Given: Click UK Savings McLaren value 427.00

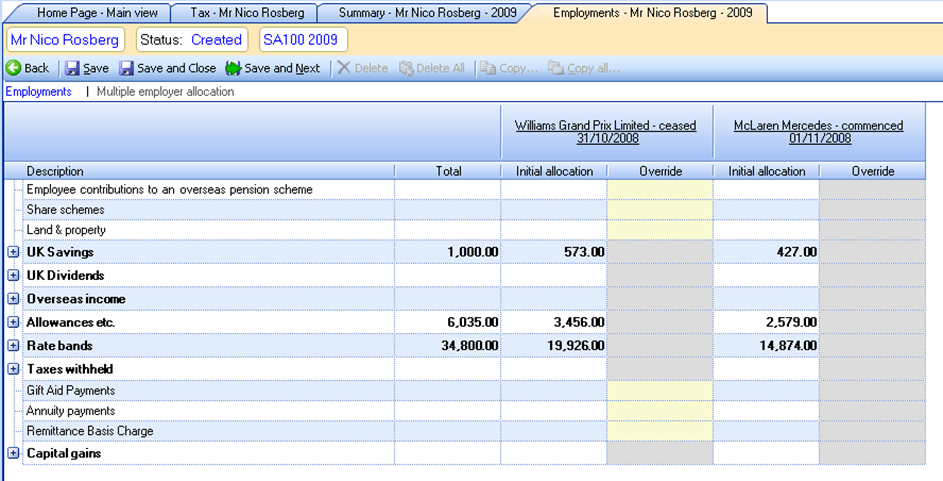Looking at the screenshot, I should coord(796,253).
